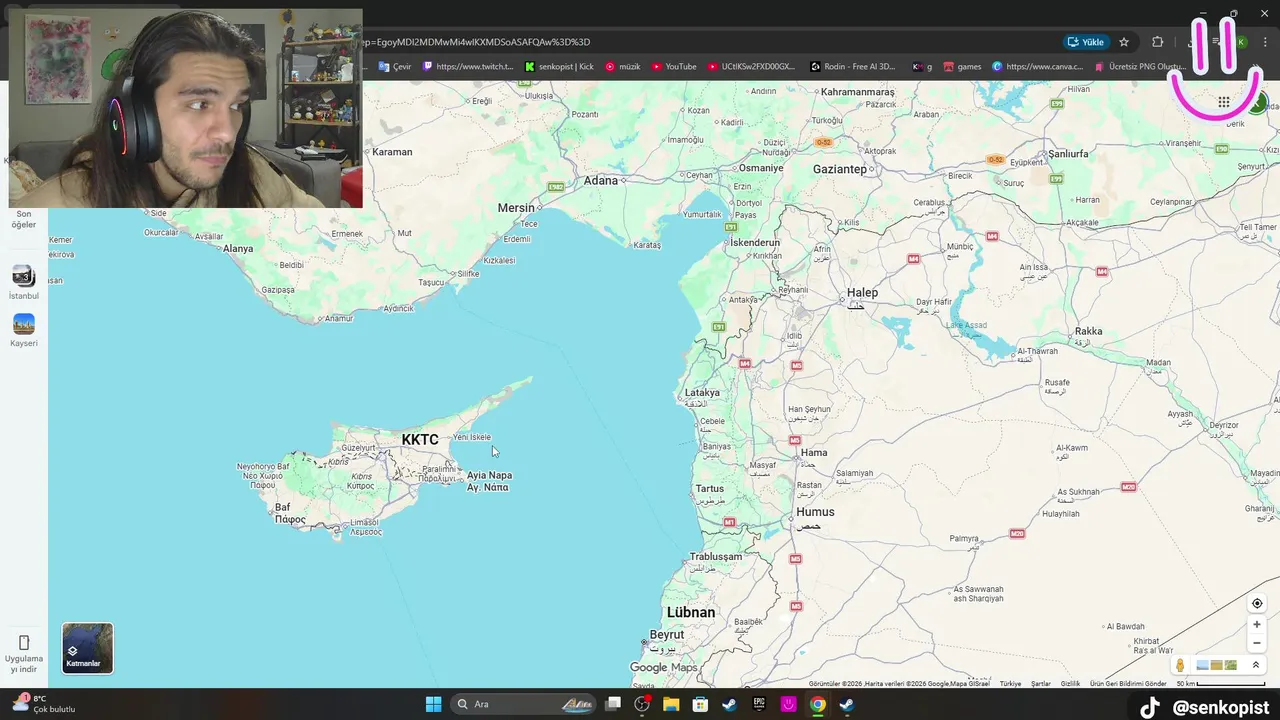
Task: Click the Gaziantep city label
Action: tap(839, 169)
